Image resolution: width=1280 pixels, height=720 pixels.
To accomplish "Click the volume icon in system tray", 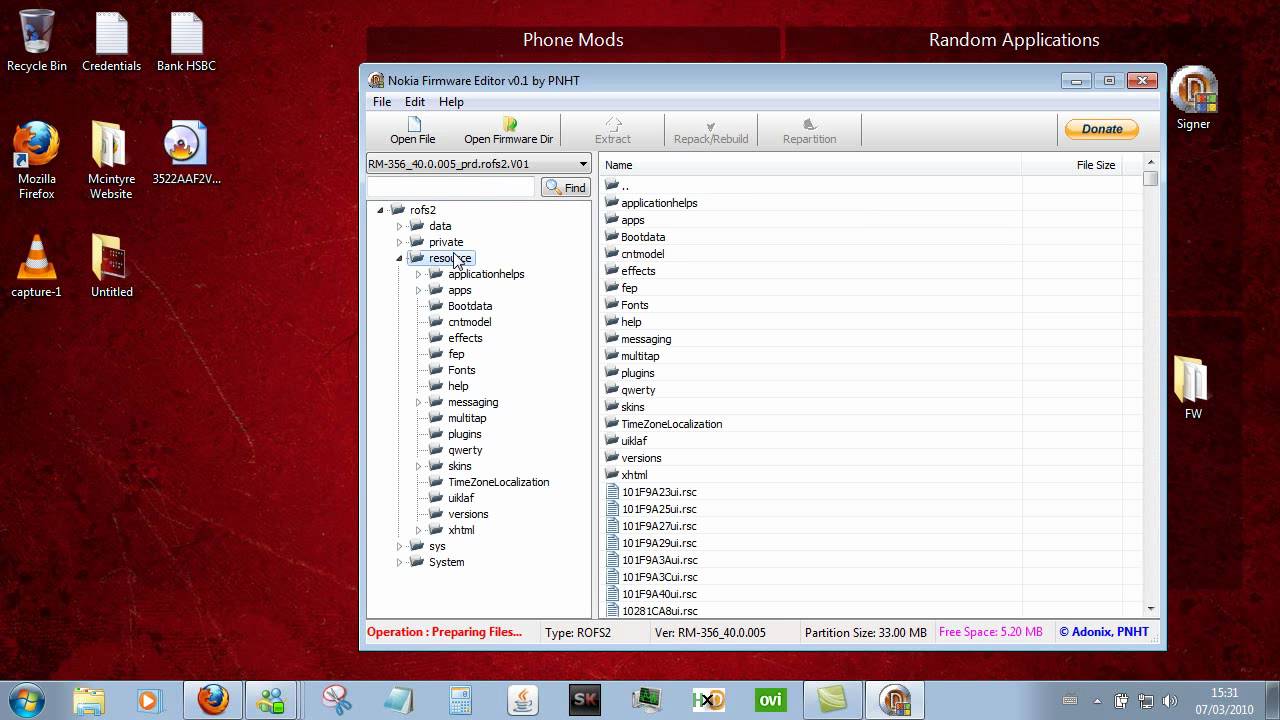I will click(1168, 700).
